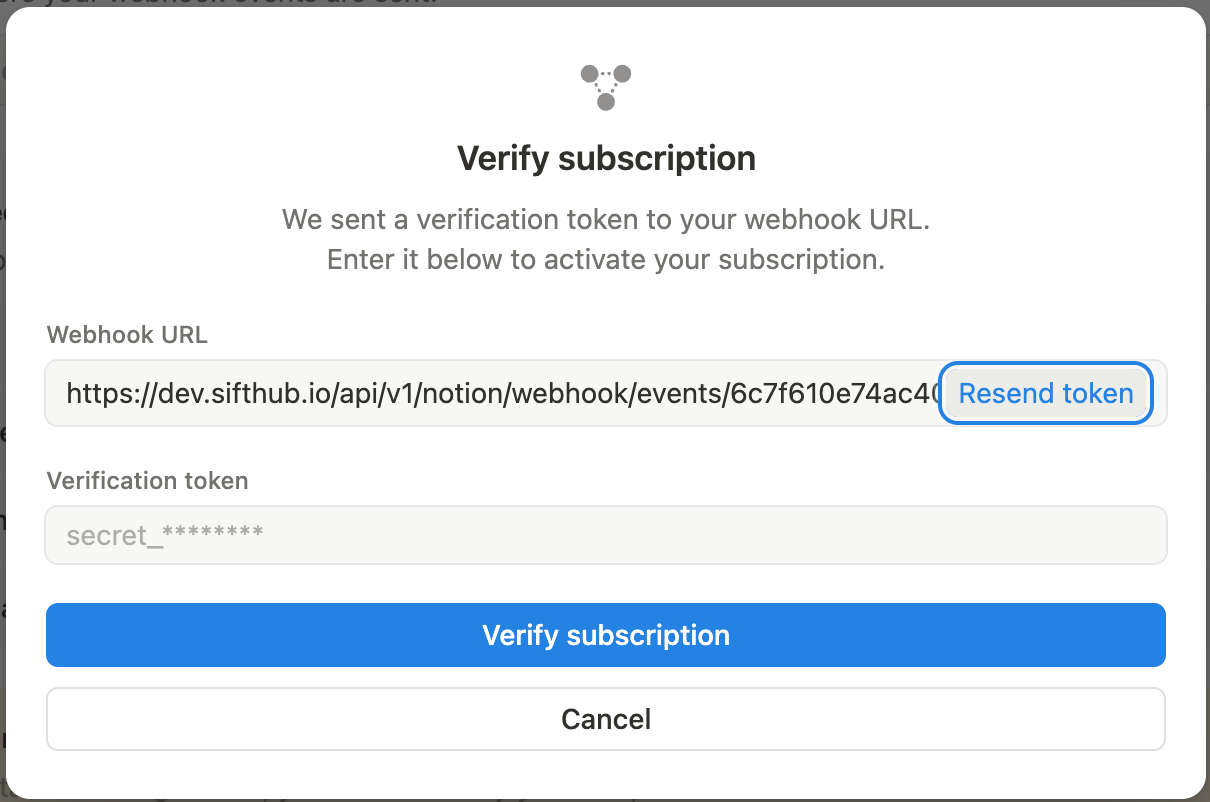Screen dimensions: 1210x802
Task: Click the "Webhook URL" field label
Action: (127, 335)
